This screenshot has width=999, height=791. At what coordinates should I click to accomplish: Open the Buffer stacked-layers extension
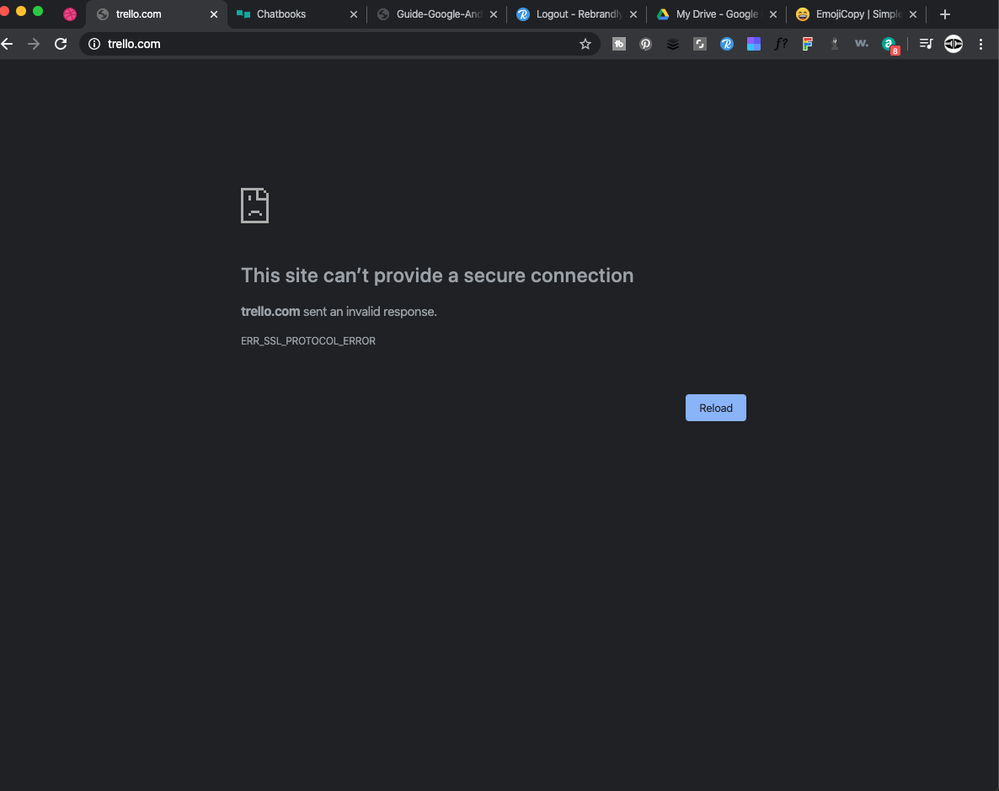(673, 44)
